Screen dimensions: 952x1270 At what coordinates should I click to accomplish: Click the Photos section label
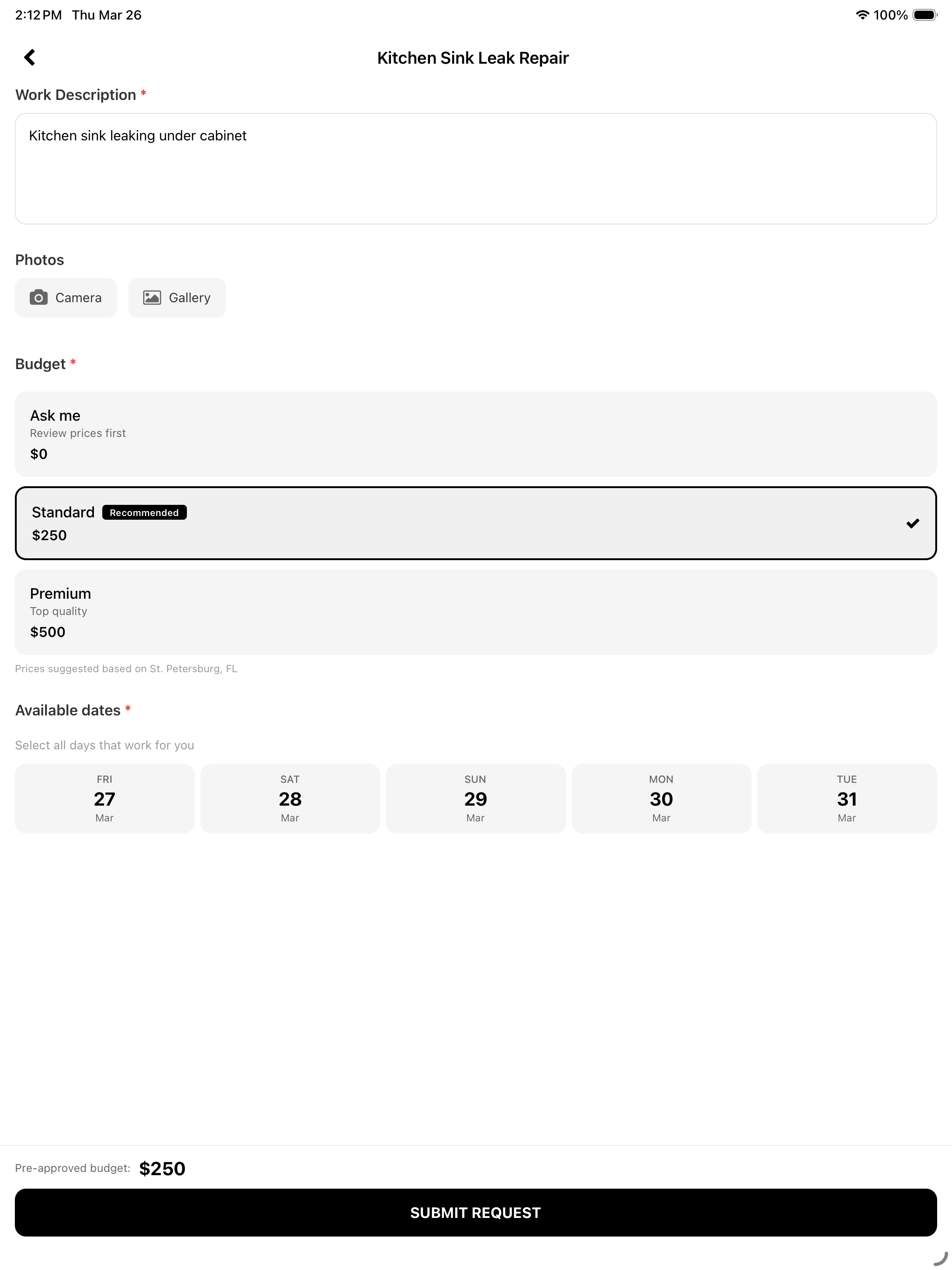point(40,259)
